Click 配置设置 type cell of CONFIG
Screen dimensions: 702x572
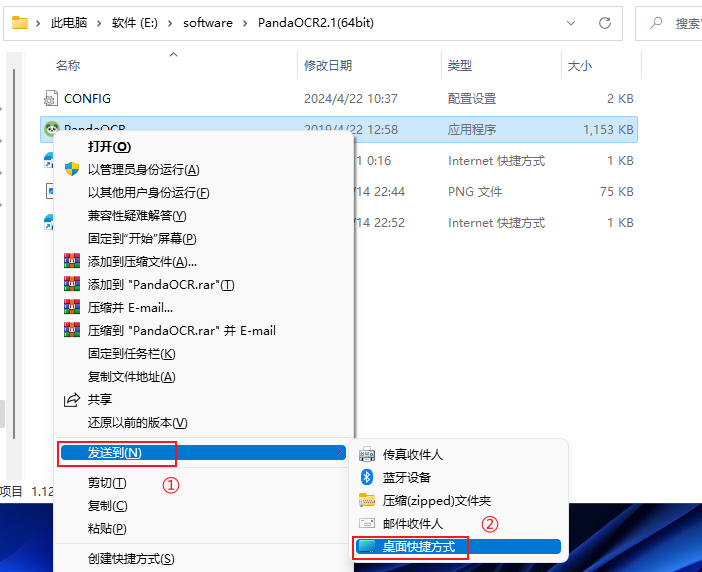pos(472,98)
